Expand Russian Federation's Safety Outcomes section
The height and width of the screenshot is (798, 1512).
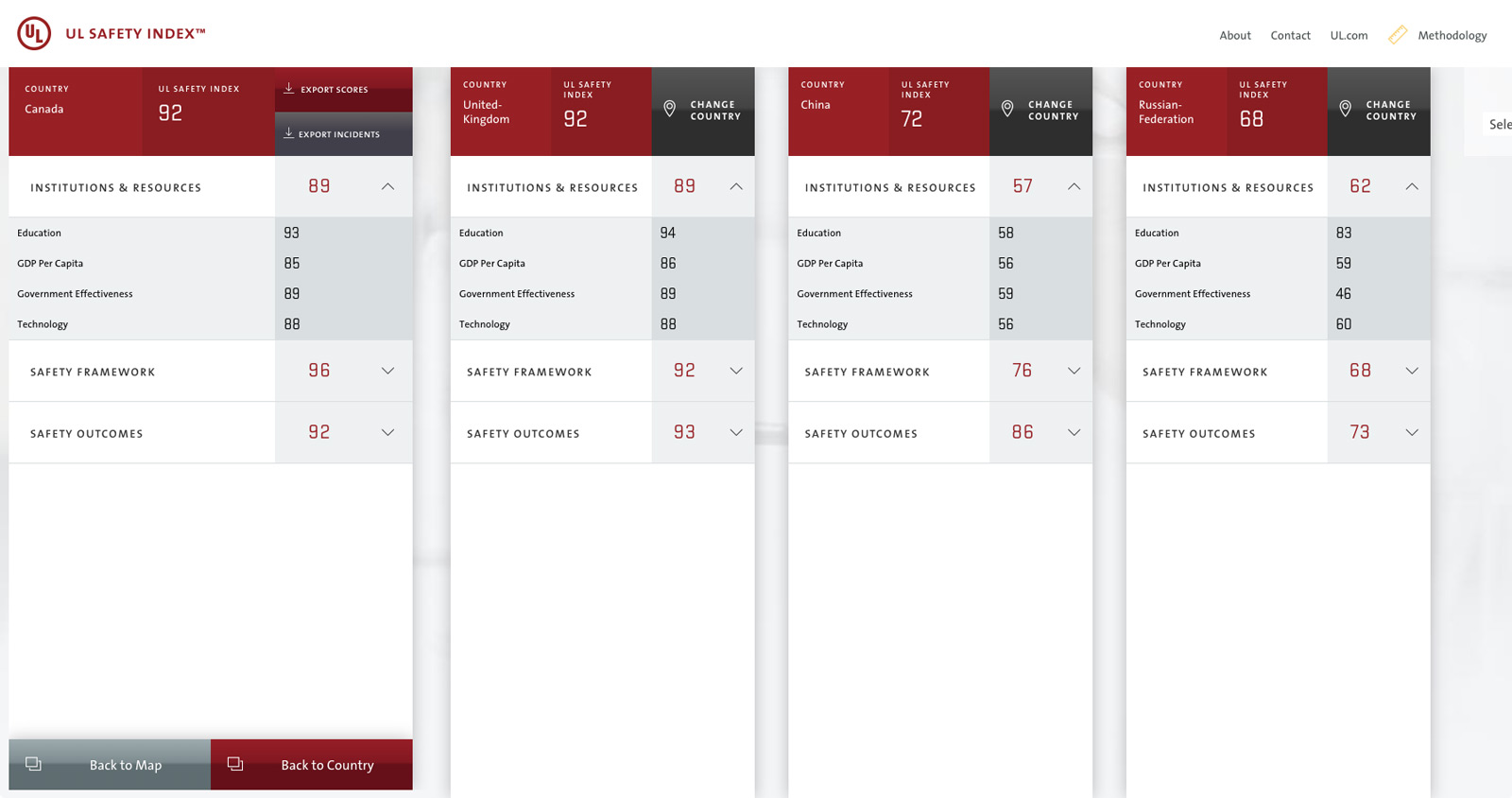(1411, 433)
